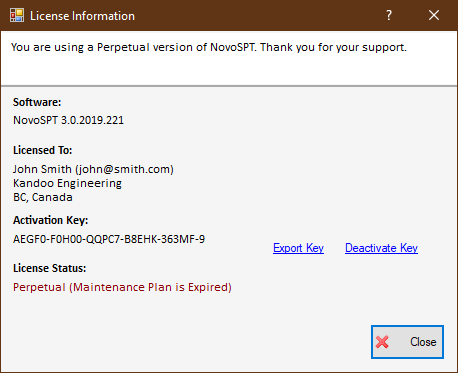Click the john@smith.com email address
Screen dimensions: 458x373
coord(125,169)
